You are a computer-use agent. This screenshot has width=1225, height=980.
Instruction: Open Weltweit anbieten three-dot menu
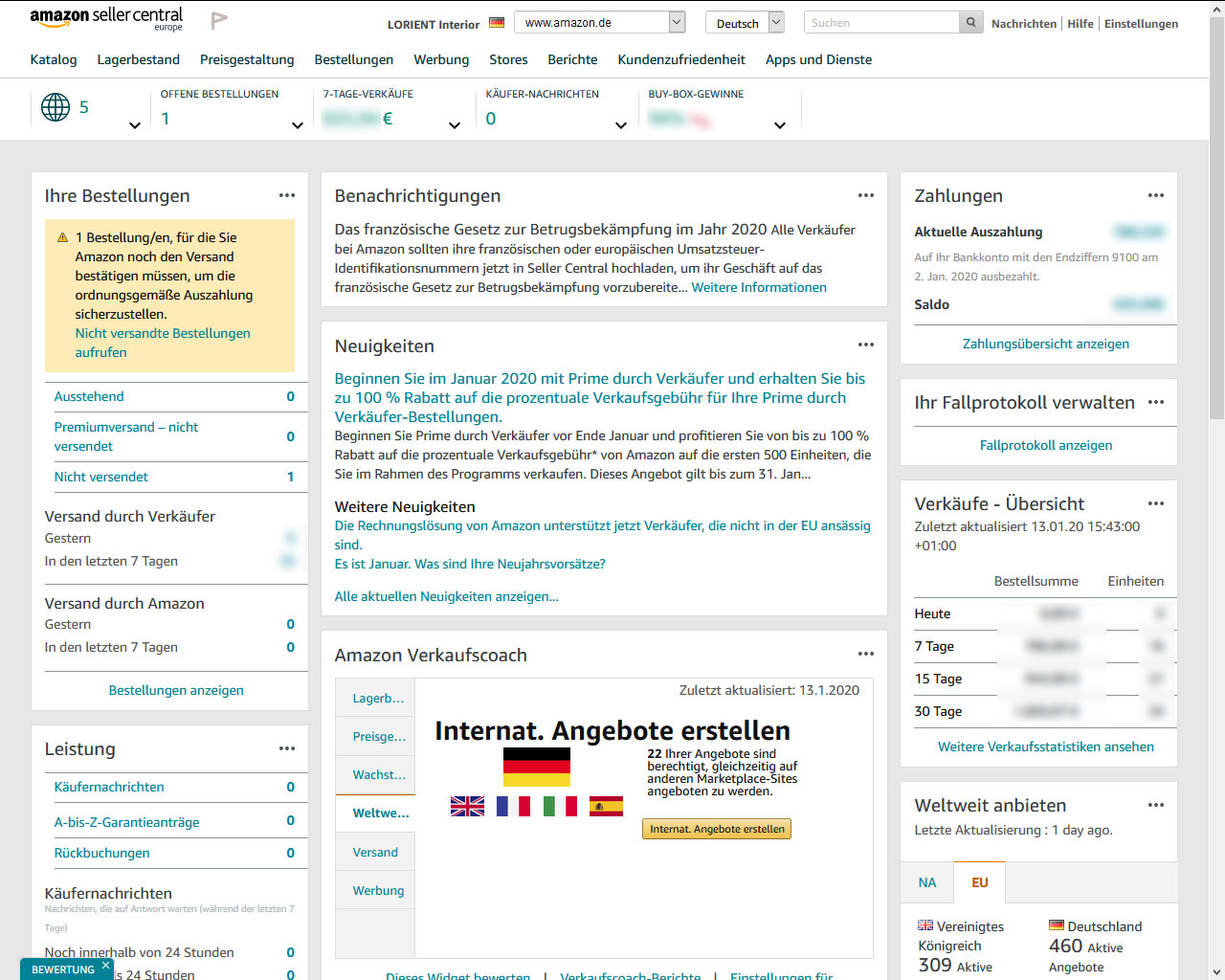point(1156,805)
